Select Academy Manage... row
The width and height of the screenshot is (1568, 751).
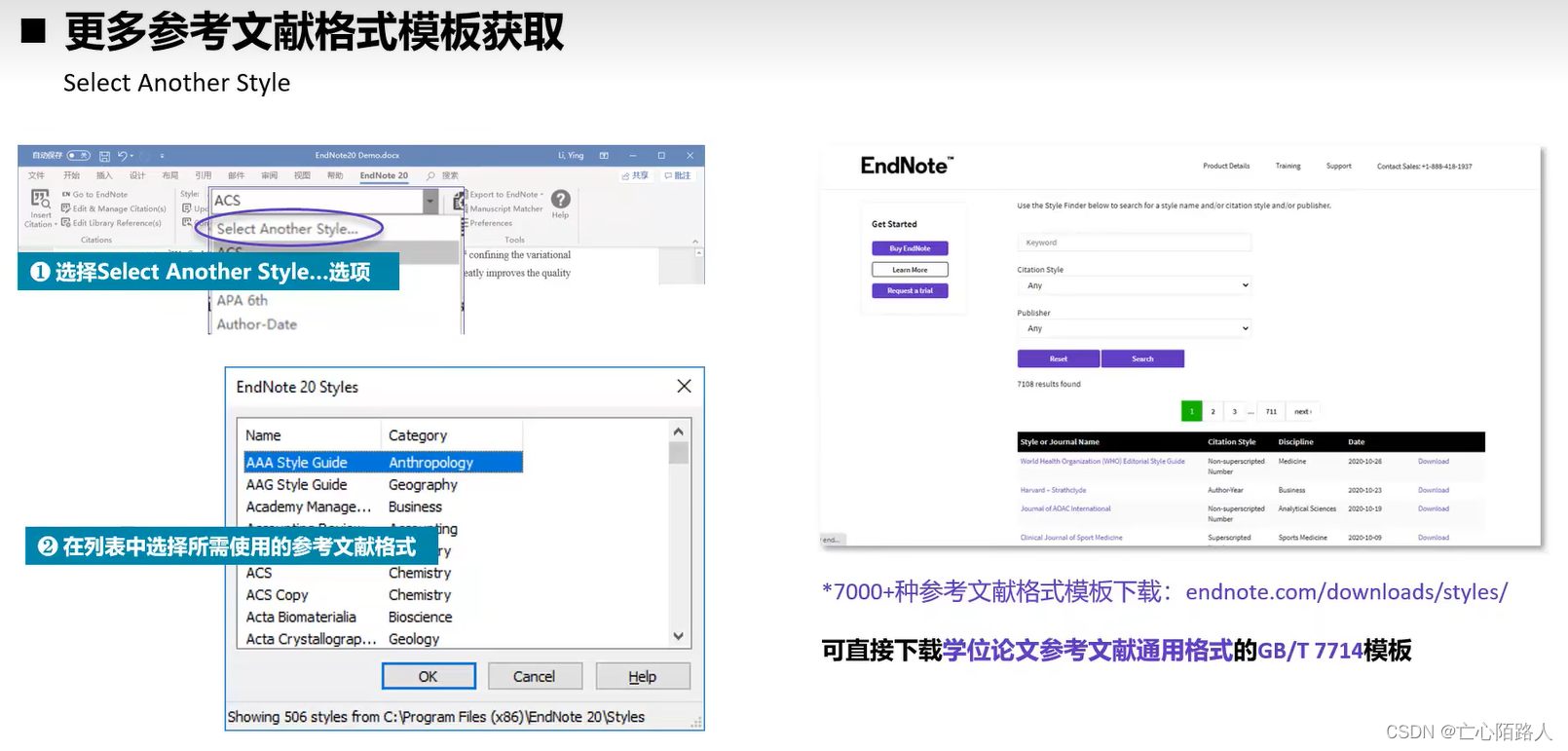coord(383,507)
